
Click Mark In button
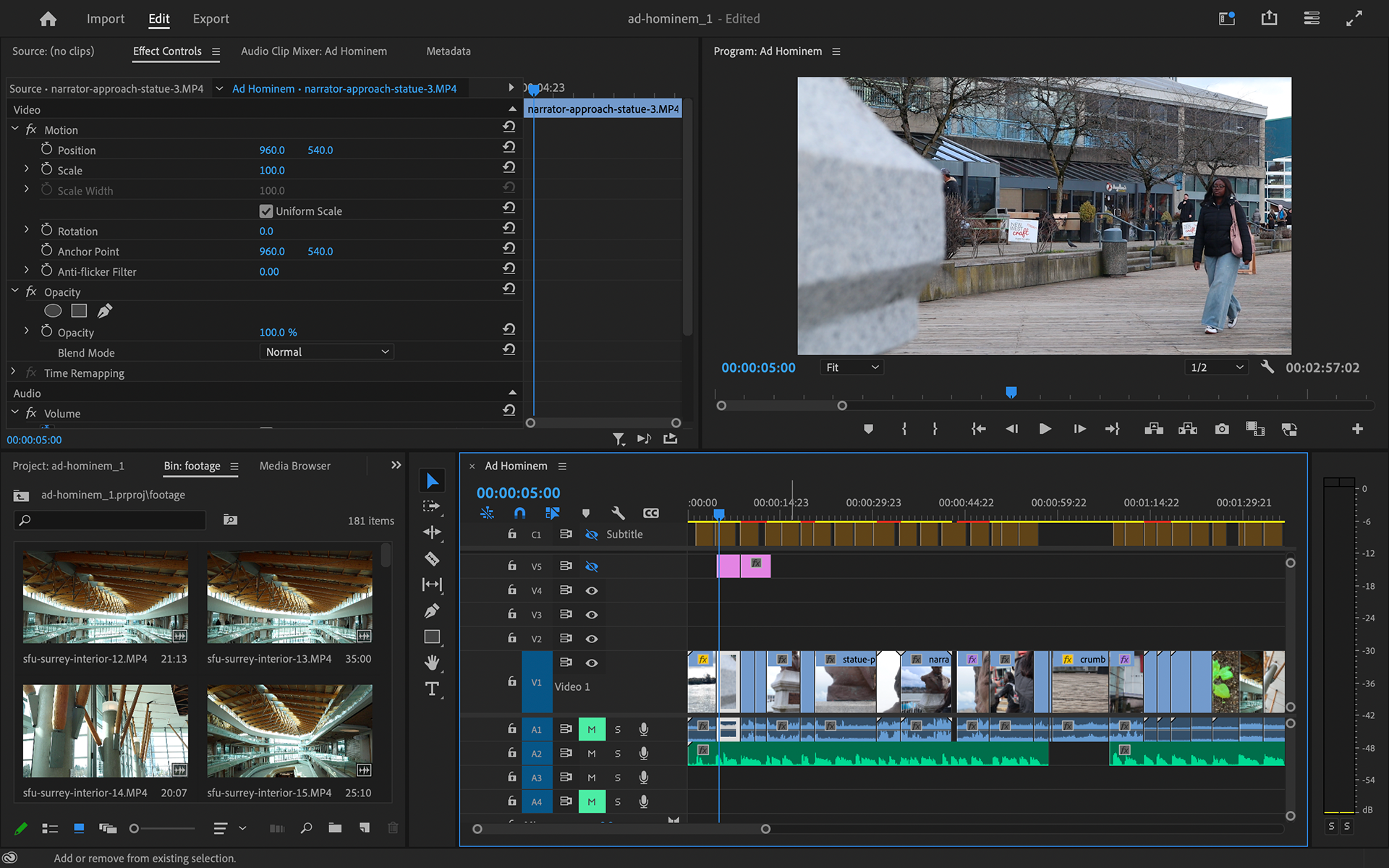point(904,429)
